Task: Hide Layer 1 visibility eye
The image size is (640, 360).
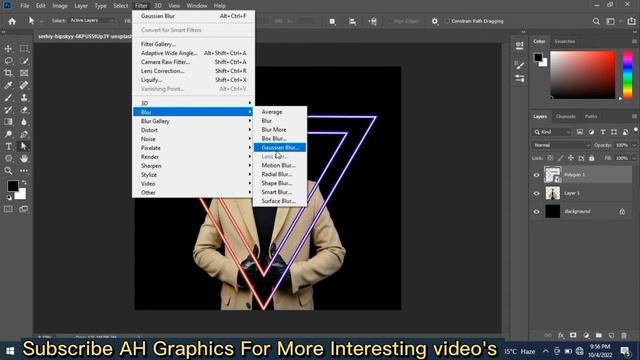Action: (537, 193)
